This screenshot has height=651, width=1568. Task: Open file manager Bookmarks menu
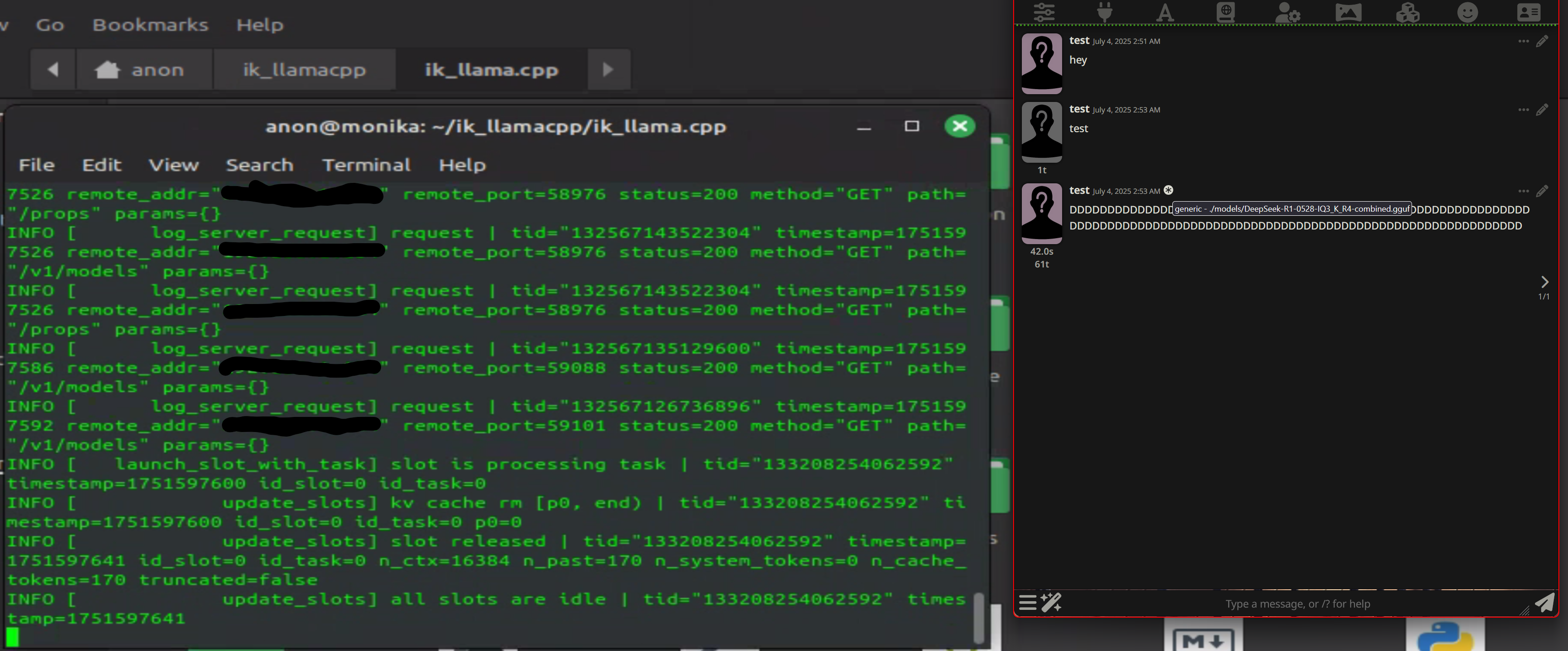[150, 25]
